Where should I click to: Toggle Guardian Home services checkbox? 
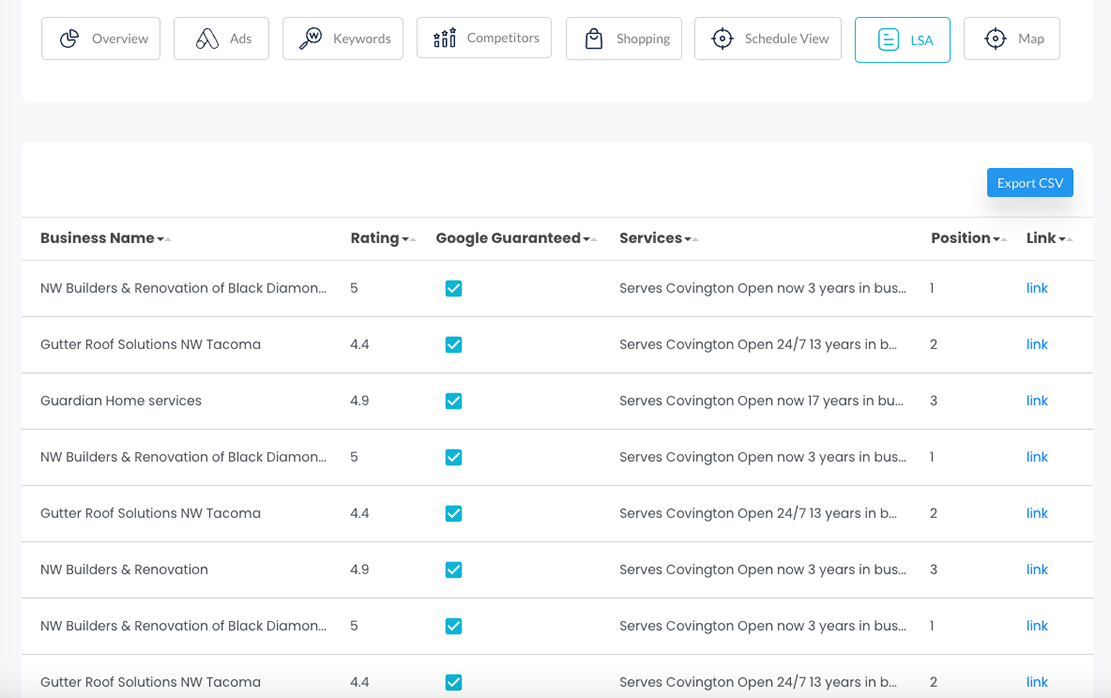(453, 401)
